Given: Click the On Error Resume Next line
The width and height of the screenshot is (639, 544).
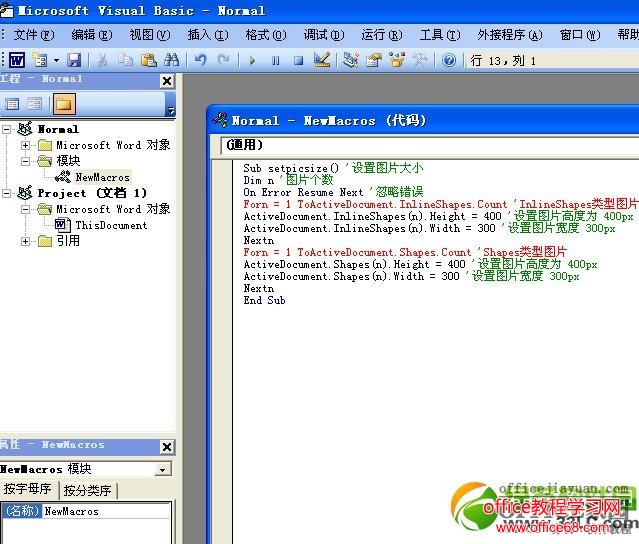Looking at the screenshot, I should point(333,192).
